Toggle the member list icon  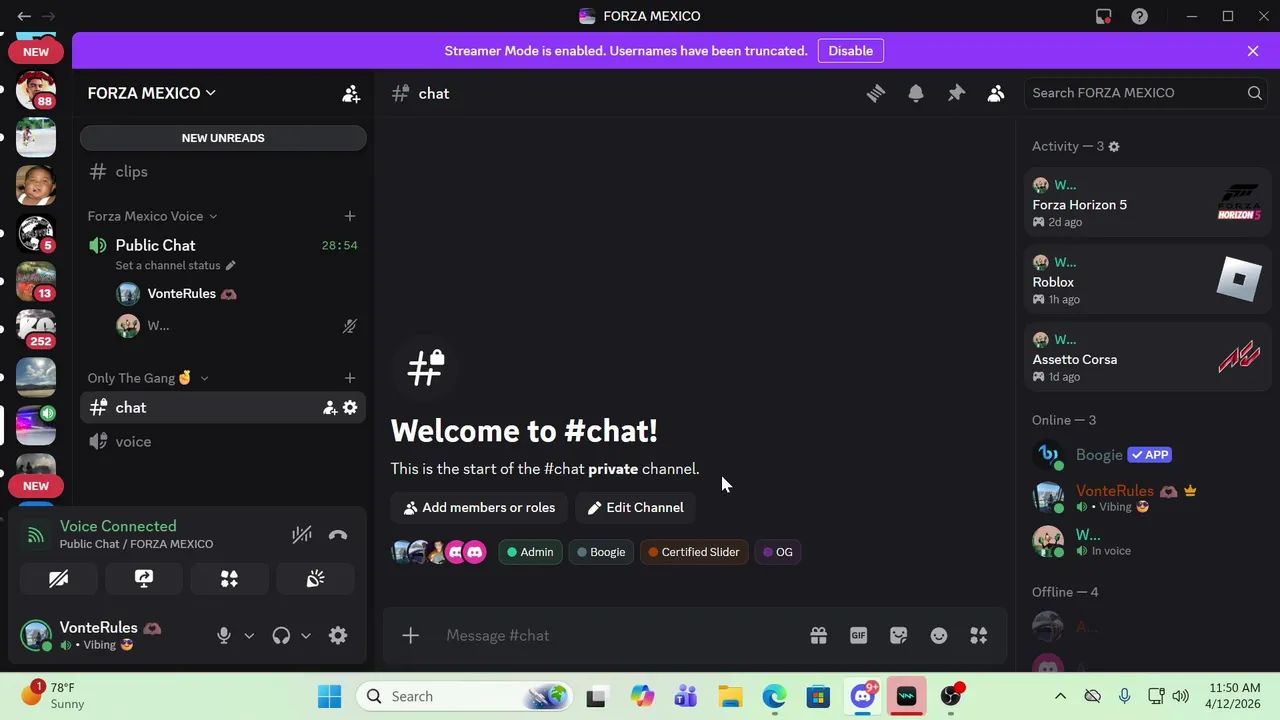tap(996, 93)
